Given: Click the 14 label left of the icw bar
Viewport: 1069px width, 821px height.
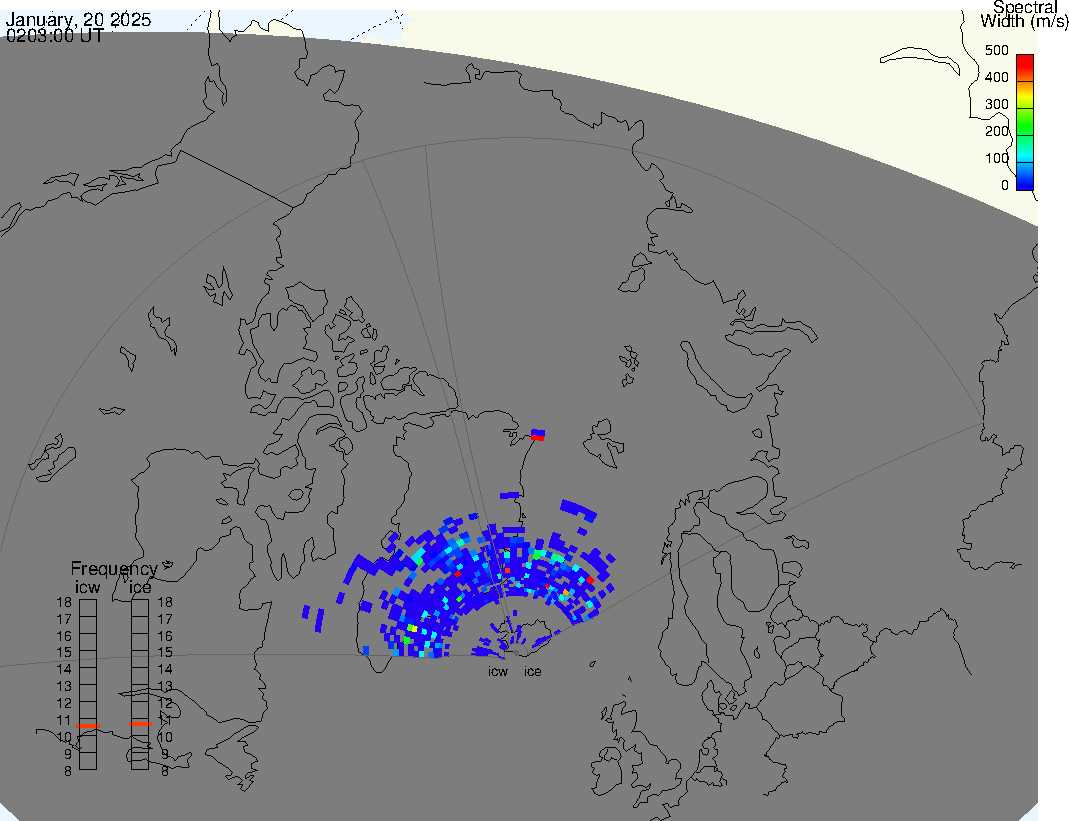Looking at the screenshot, I should tap(64, 670).
